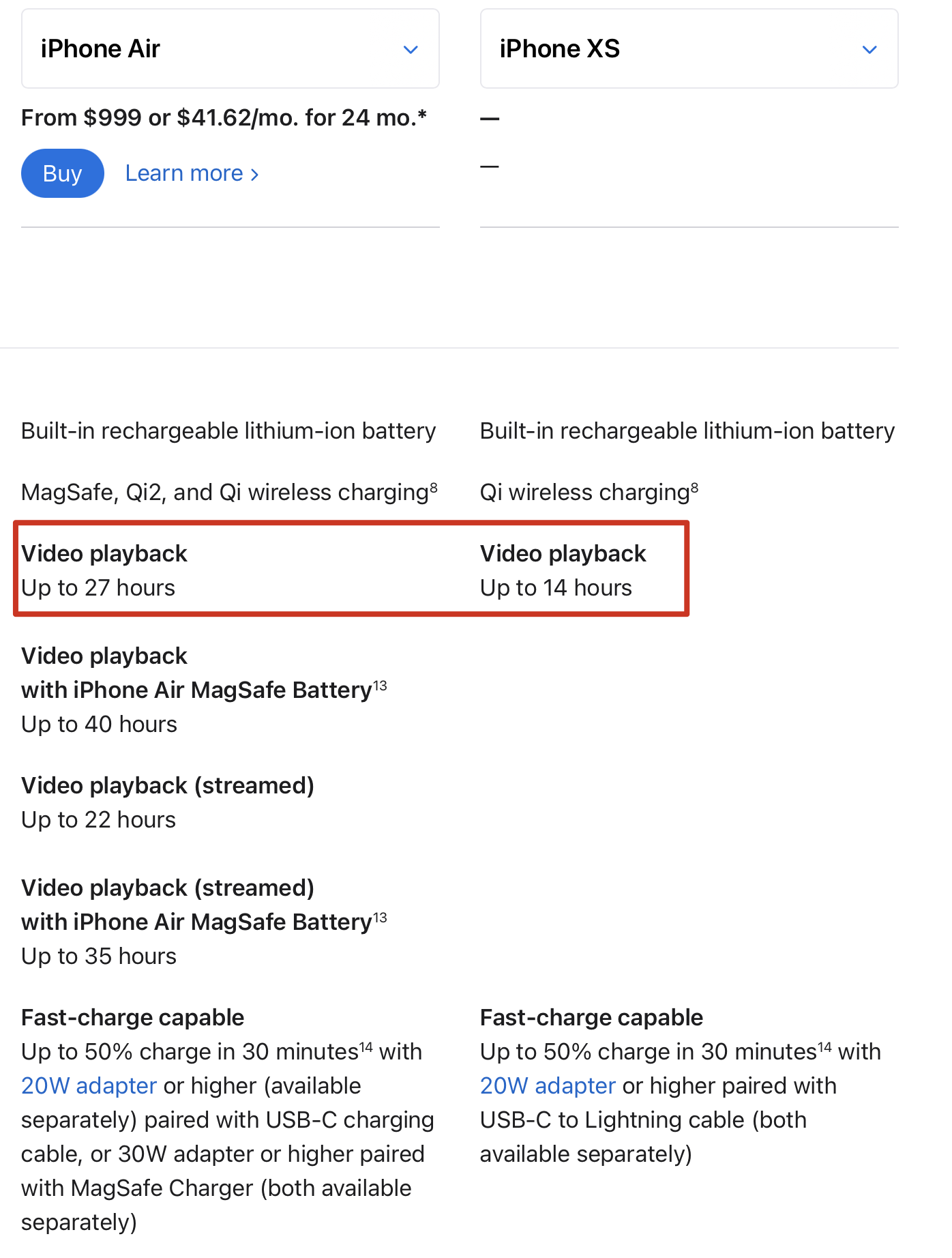Image resolution: width=952 pixels, height=1258 pixels.
Task: Click the "Up to 35 hours" text
Action: [99, 956]
